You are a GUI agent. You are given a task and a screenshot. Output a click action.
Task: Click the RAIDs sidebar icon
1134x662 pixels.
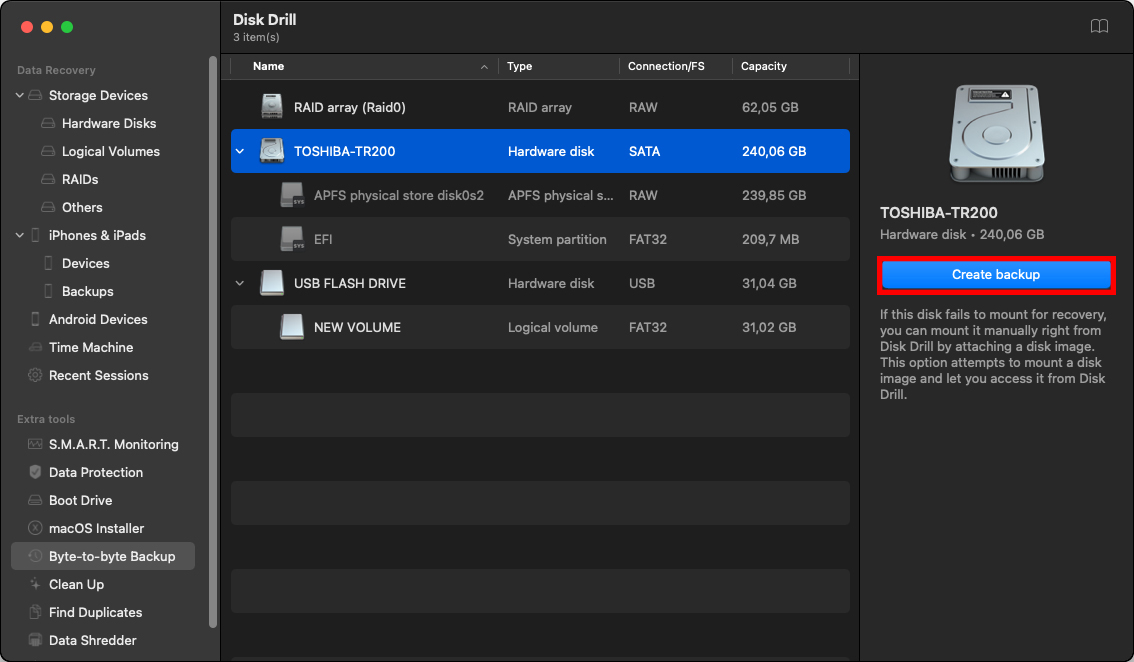coord(48,179)
